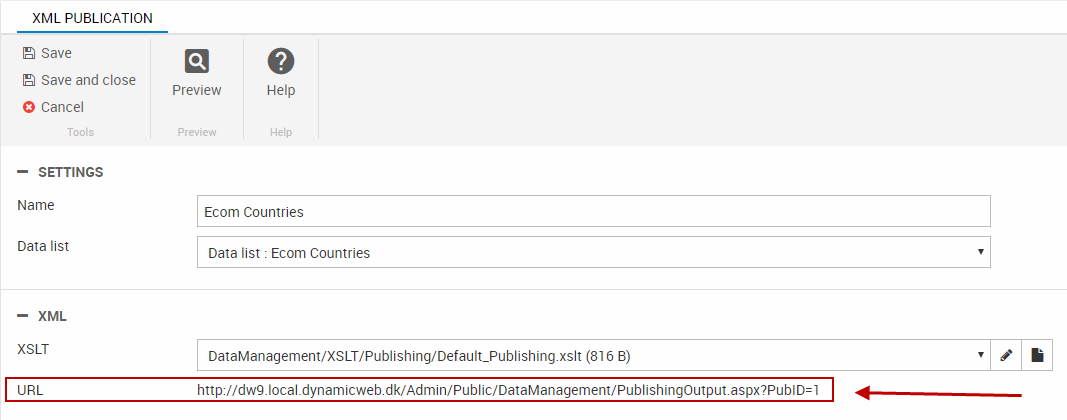Click the SETTINGS section heading text
The width and height of the screenshot is (1067, 420).
70,172
